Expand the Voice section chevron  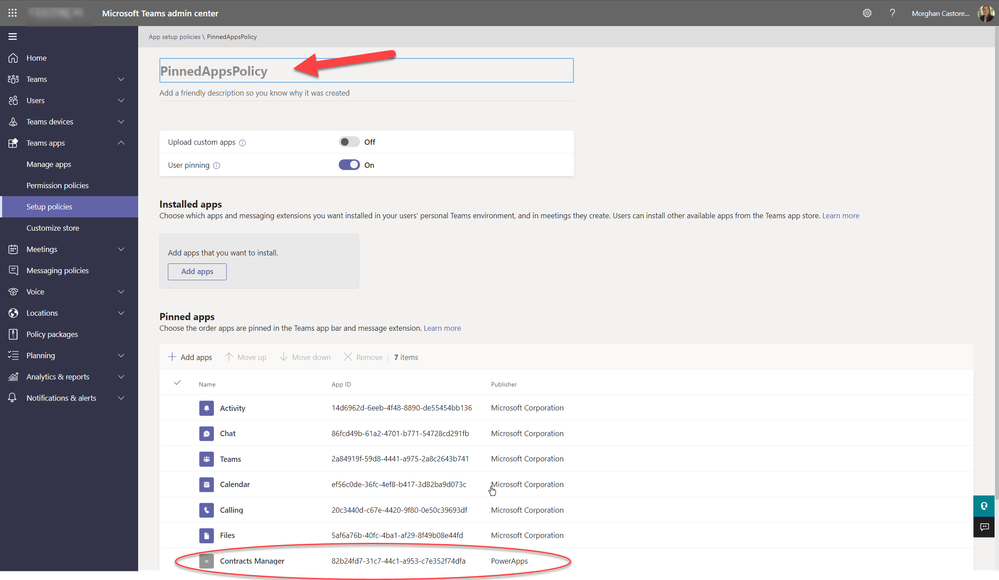[x=121, y=291]
